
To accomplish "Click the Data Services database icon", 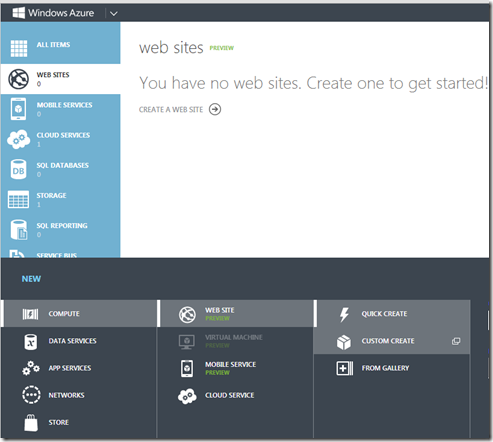I will pyautogui.click(x=30, y=342).
